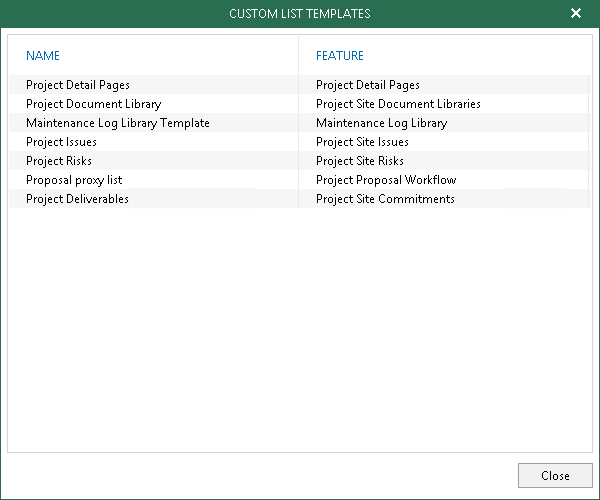Viewport: 600px width, 500px height.
Task: Click the Close button
Action: (555, 475)
